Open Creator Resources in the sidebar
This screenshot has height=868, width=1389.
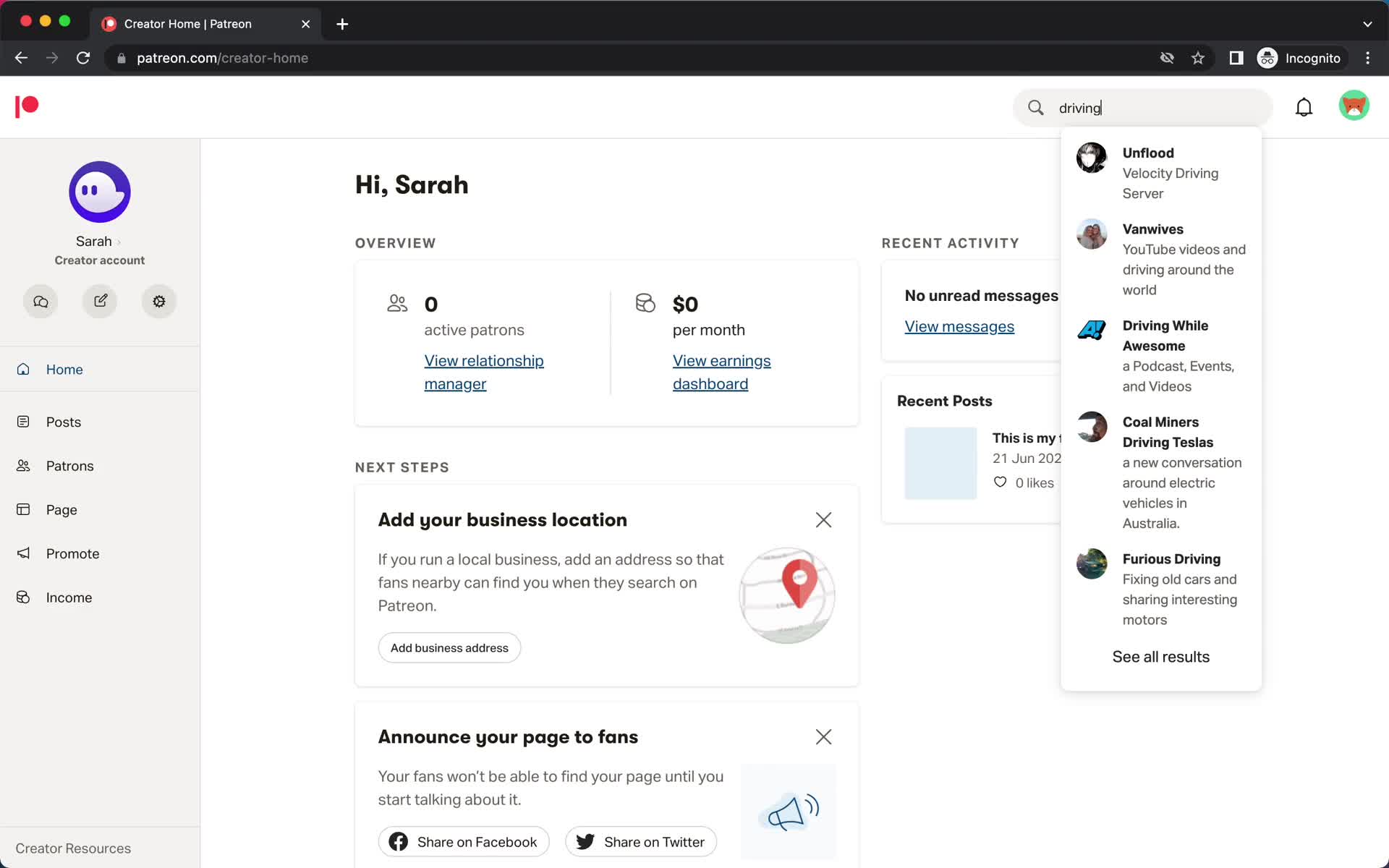coord(73,848)
